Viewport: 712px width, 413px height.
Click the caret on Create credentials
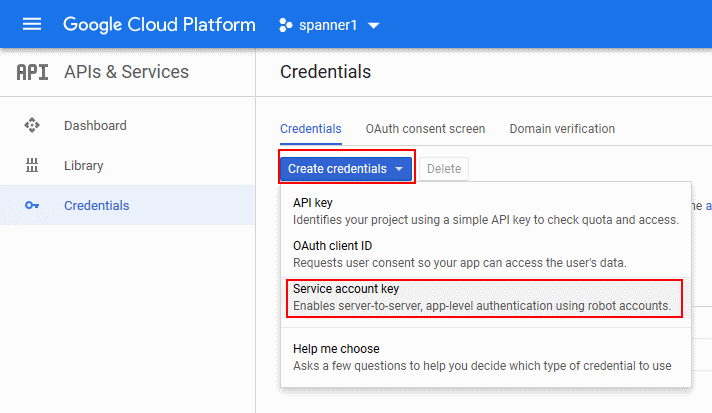(400, 169)
